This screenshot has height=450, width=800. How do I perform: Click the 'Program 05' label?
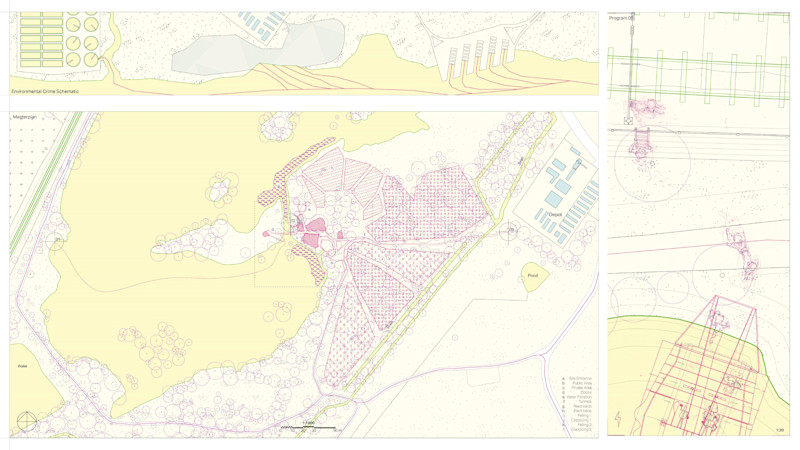point(621,18)
